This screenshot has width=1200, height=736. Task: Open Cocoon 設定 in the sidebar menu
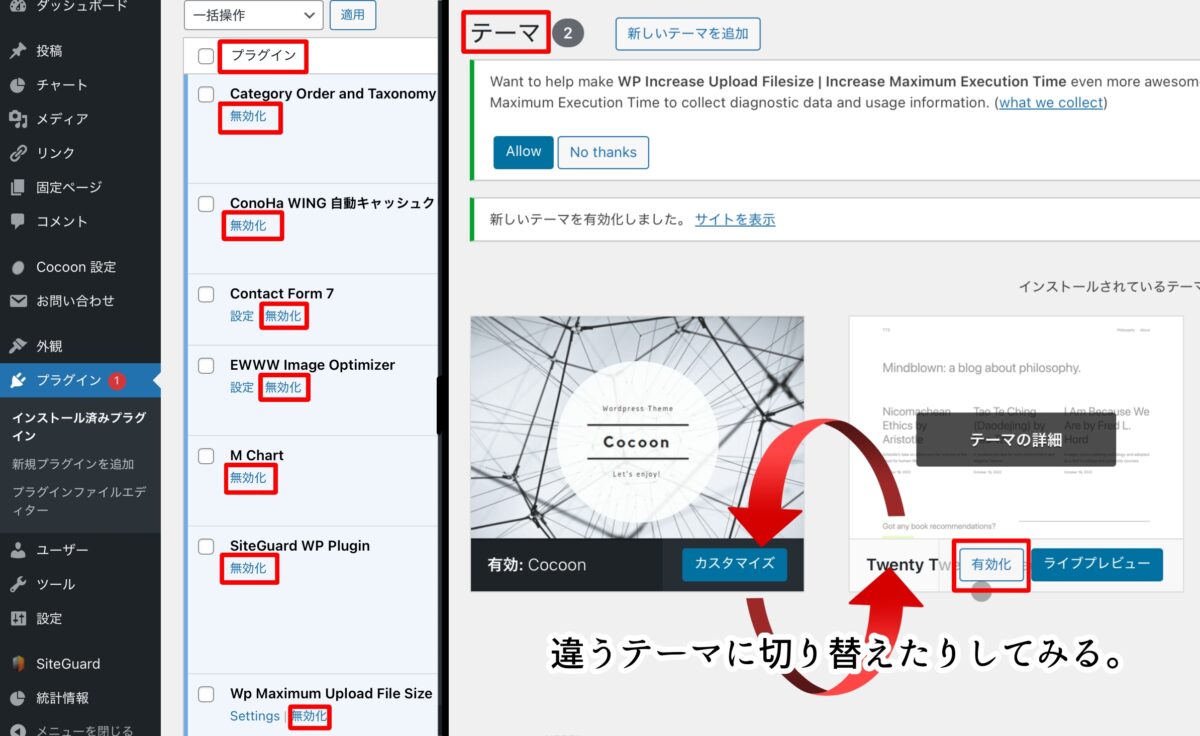click(76, 267)
